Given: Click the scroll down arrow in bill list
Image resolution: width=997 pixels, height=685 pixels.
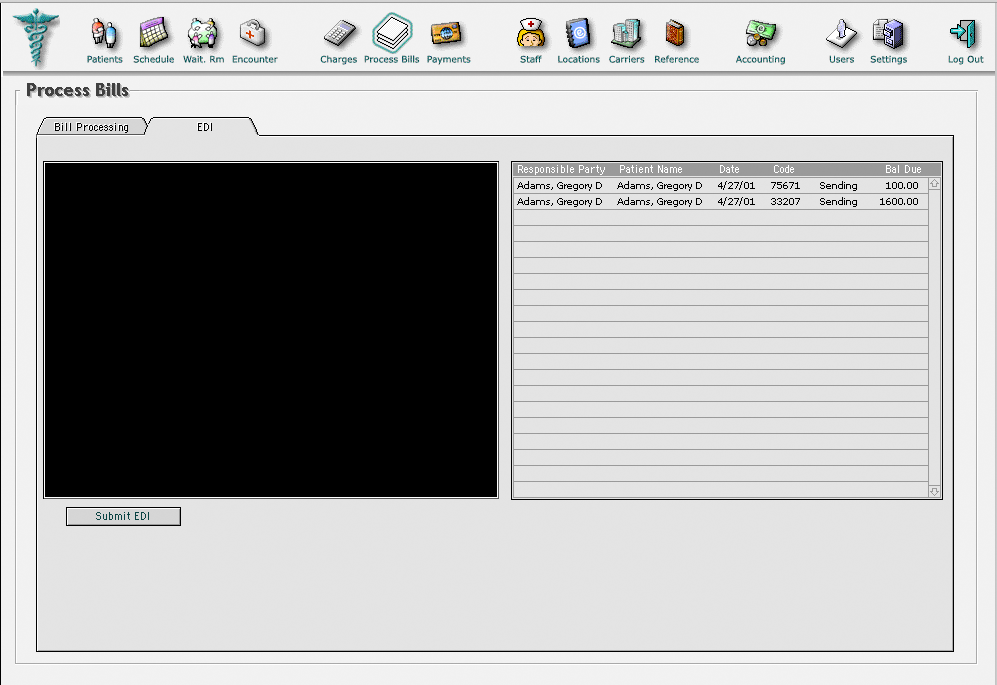Looking at the screenshot, I should point(934,491).
